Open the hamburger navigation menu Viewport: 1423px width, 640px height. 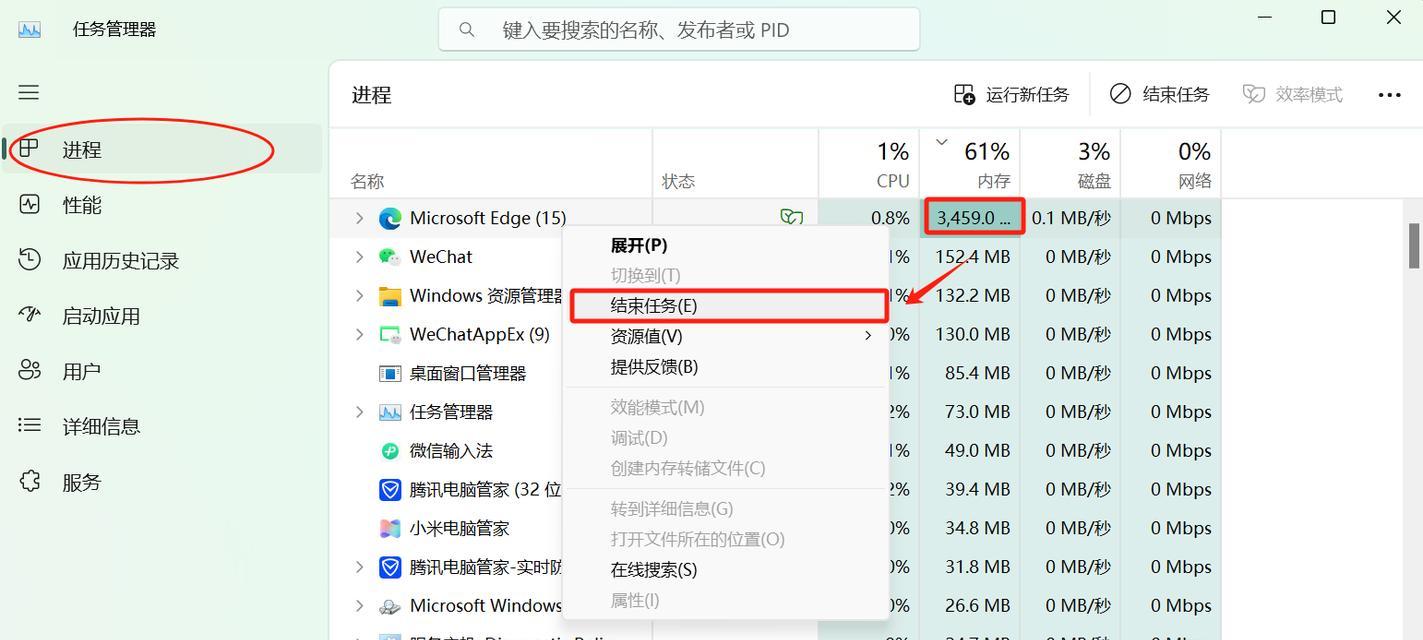(x=28, y=93)
